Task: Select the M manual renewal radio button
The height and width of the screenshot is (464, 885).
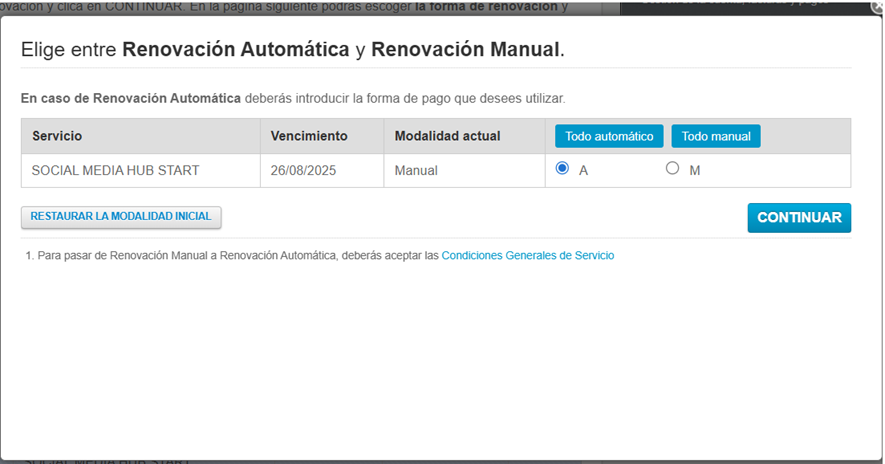Action: (672, 168)
